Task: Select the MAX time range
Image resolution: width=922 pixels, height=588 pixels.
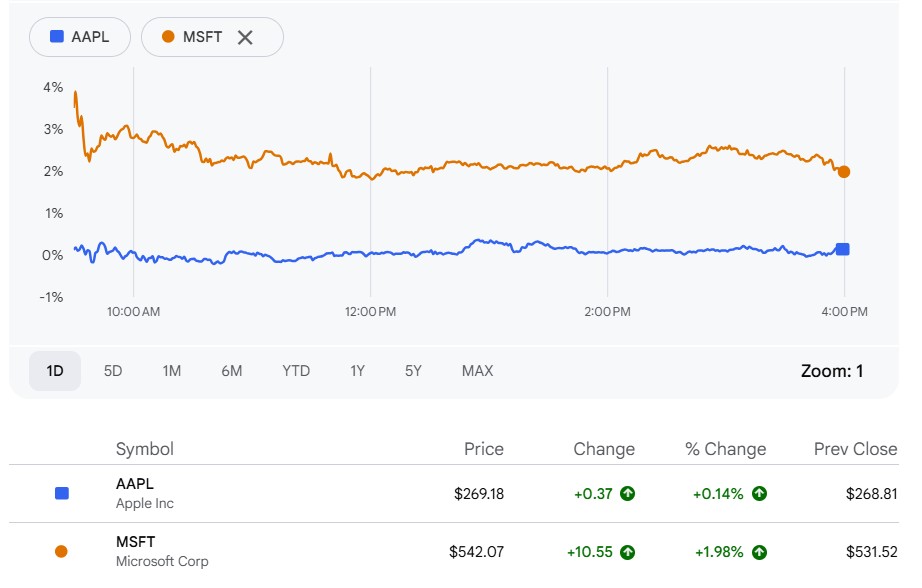Action: click(x=477, y=371)
